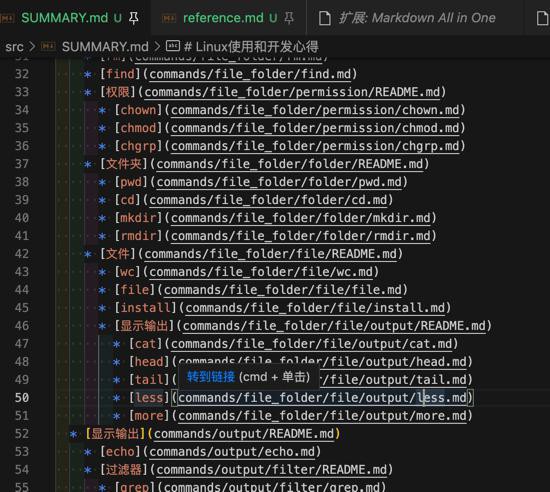This screenshot has width=550, height=492.
Task: Click the file icon of the Markdown All in One tab
Action: pos(324,18)
